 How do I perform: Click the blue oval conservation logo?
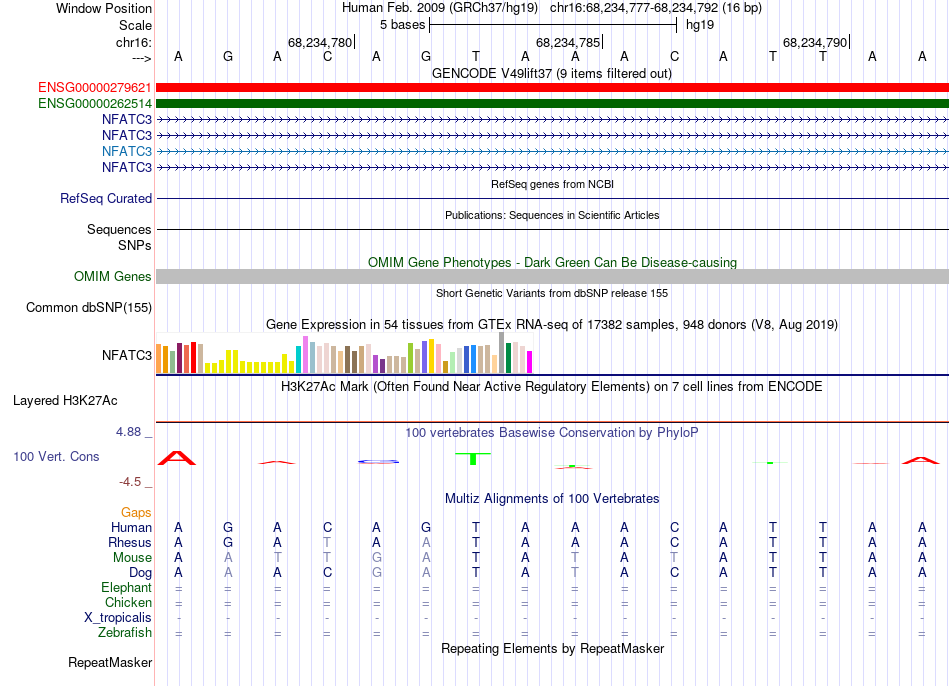378,462
